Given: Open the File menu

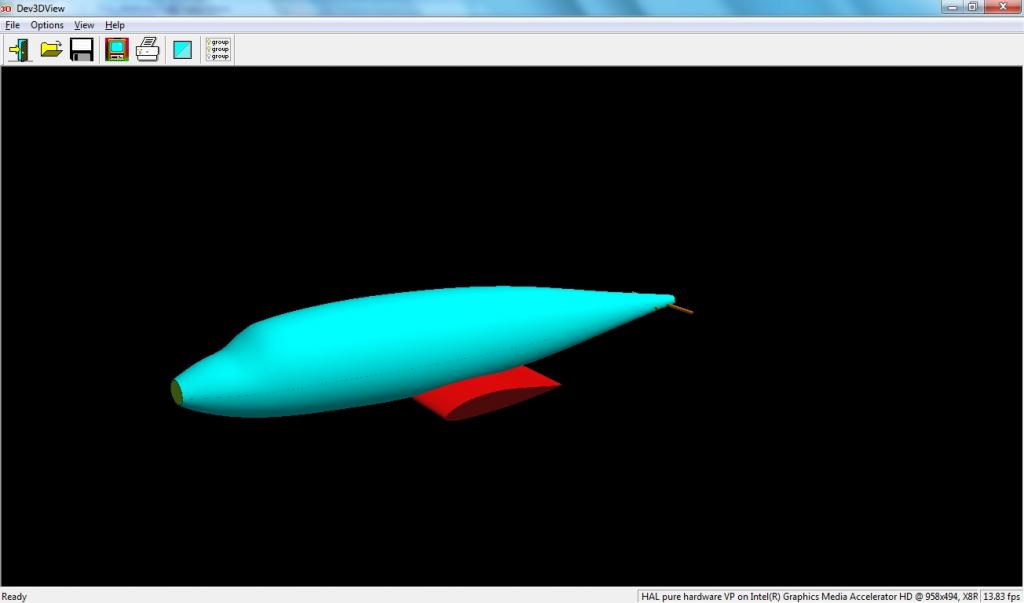Looking at the screenshot, I should coord(12,25).
